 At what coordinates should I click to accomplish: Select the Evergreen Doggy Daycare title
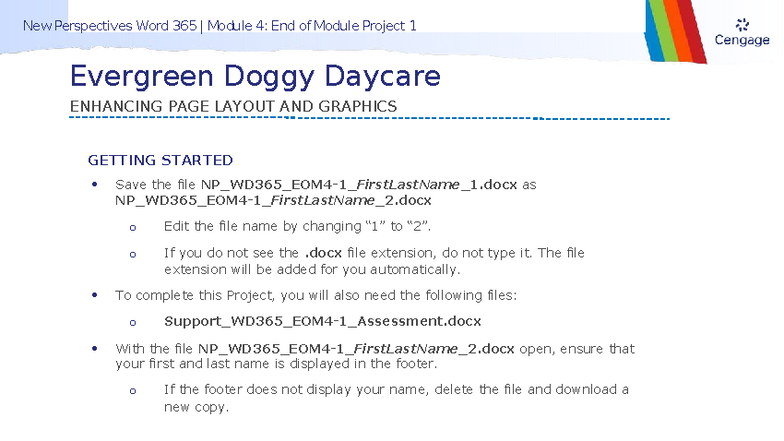255,76
